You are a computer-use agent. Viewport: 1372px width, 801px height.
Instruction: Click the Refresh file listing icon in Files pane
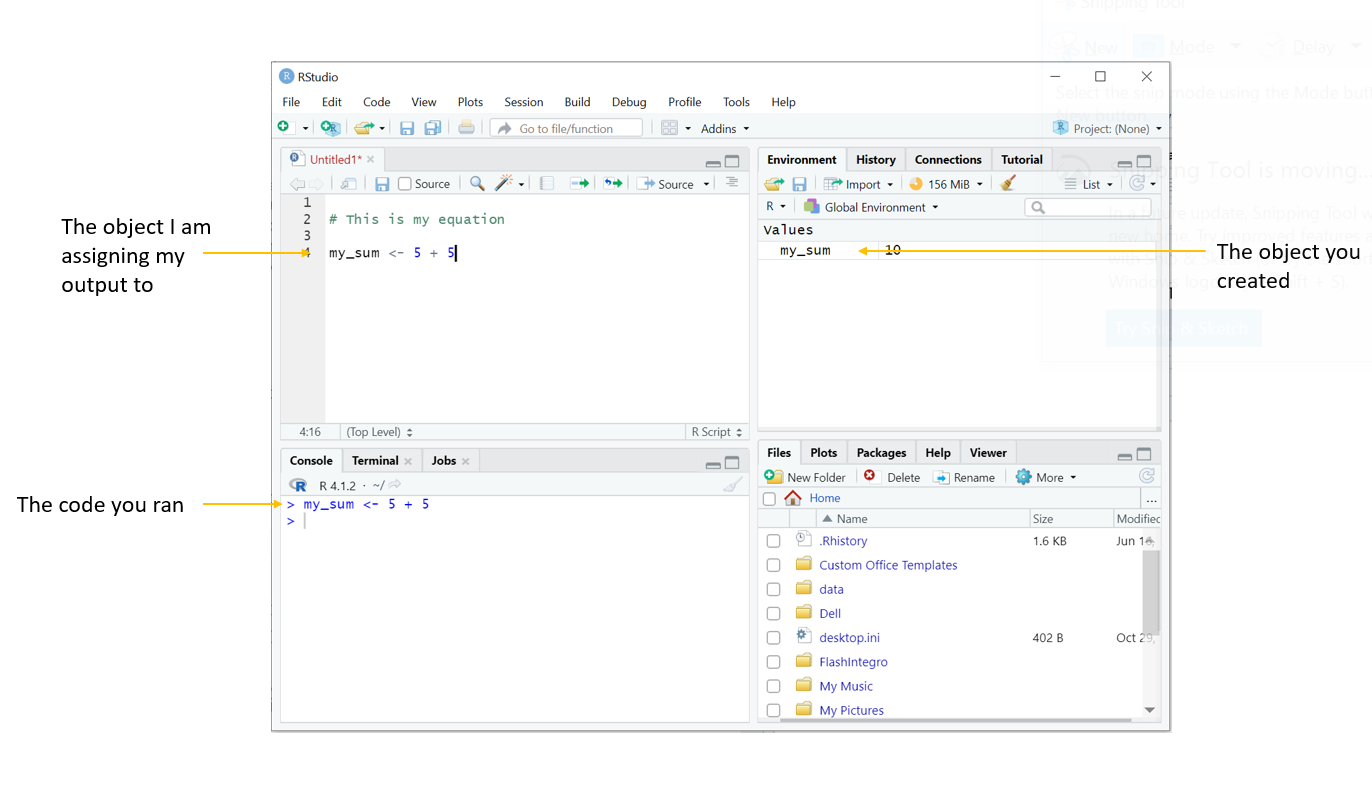1147,477
